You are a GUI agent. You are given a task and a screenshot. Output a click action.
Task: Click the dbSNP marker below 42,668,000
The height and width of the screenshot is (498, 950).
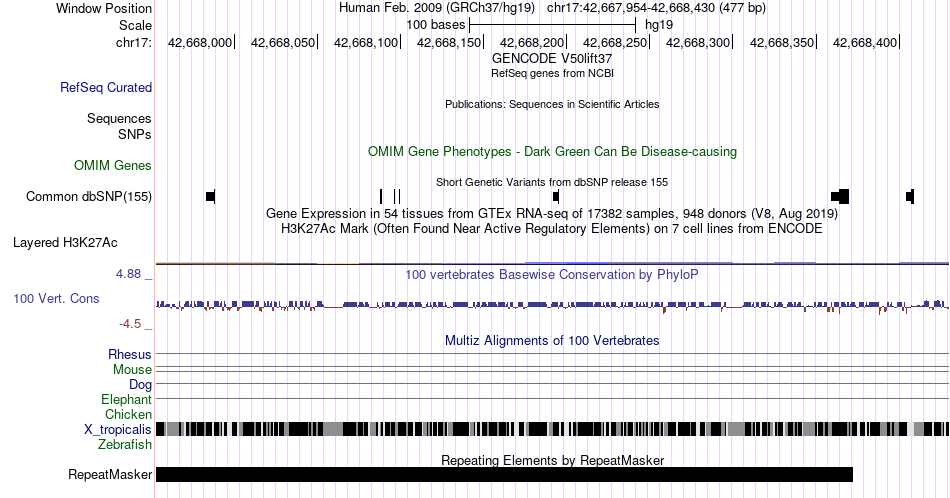coord(210,196)
